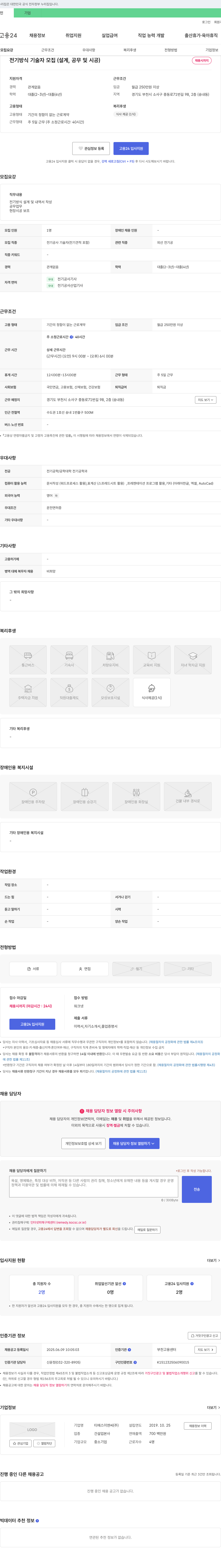221x1568 pixels.
Task: Expand the 지도 보기 map for 근무 예정지
Action: point(205,400)
